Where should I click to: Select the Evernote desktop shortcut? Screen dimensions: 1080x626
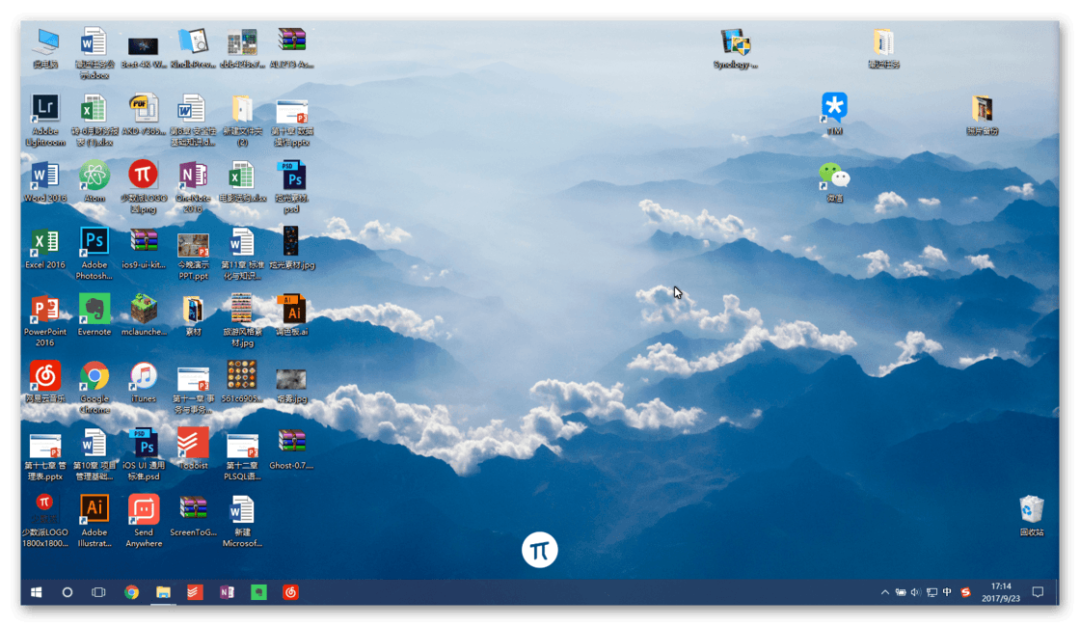click(x=94, y=315)
